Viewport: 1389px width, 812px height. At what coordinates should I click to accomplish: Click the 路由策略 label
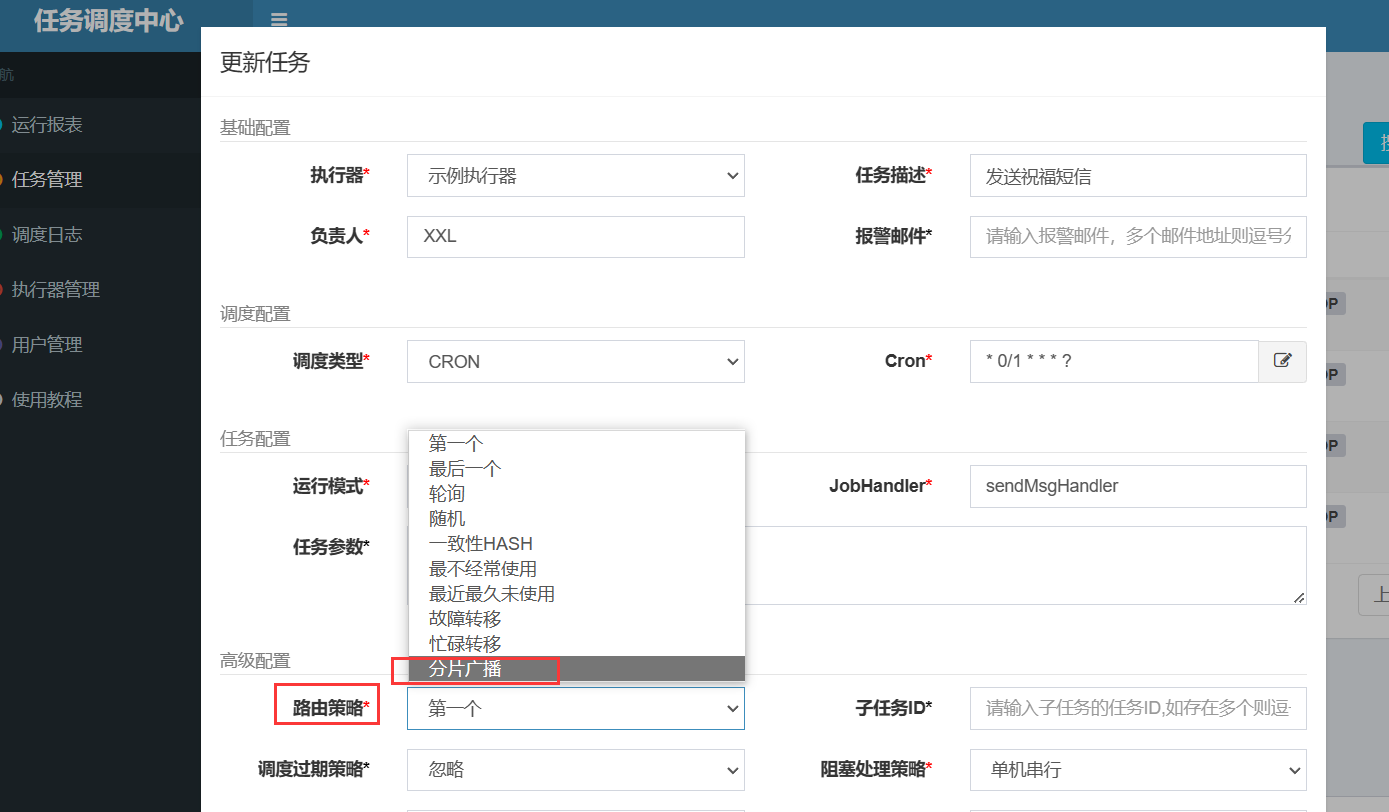(x=331, y=708)
